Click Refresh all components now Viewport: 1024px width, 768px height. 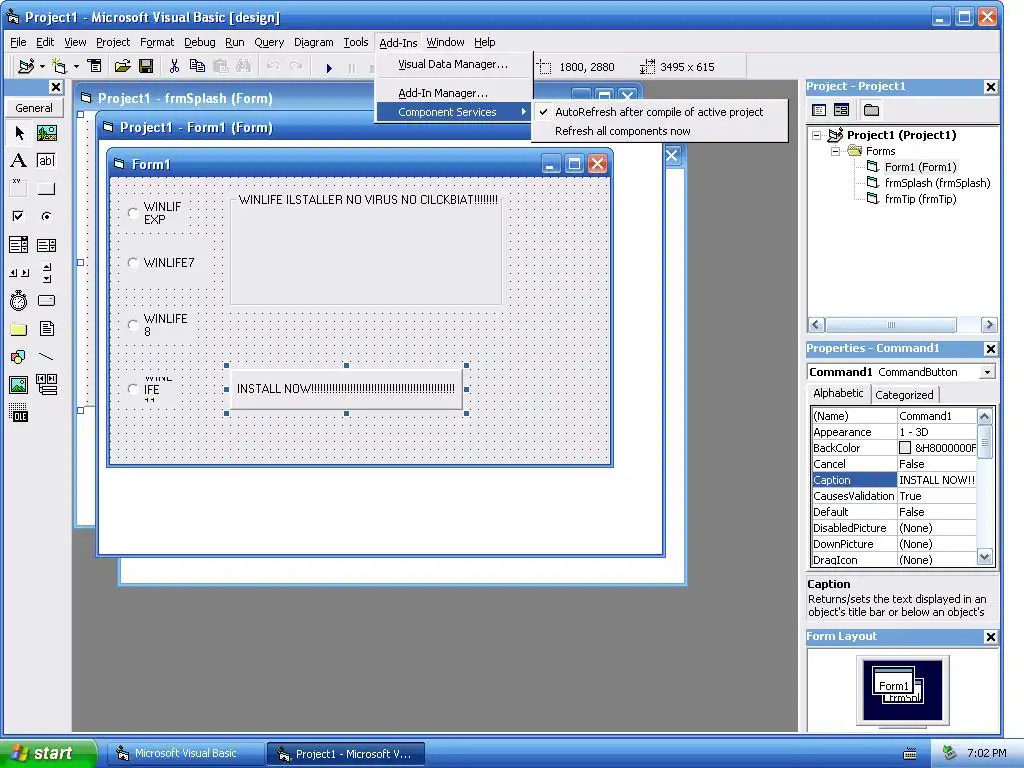point(659,131)
